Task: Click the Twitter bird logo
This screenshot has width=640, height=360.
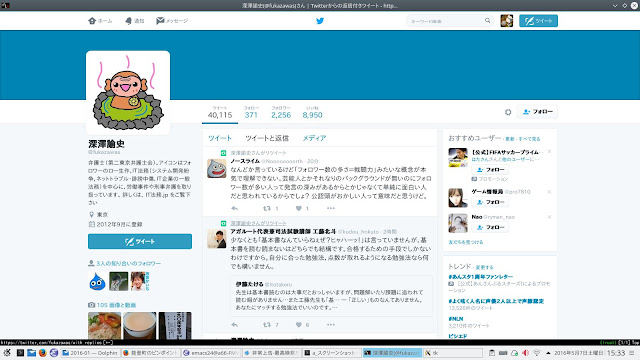Action: pyautogui.click(x=320, y=21)
